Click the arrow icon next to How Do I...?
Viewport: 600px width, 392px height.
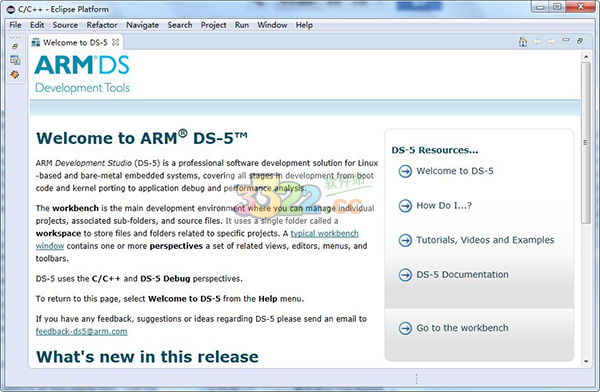tap(405, 206)
